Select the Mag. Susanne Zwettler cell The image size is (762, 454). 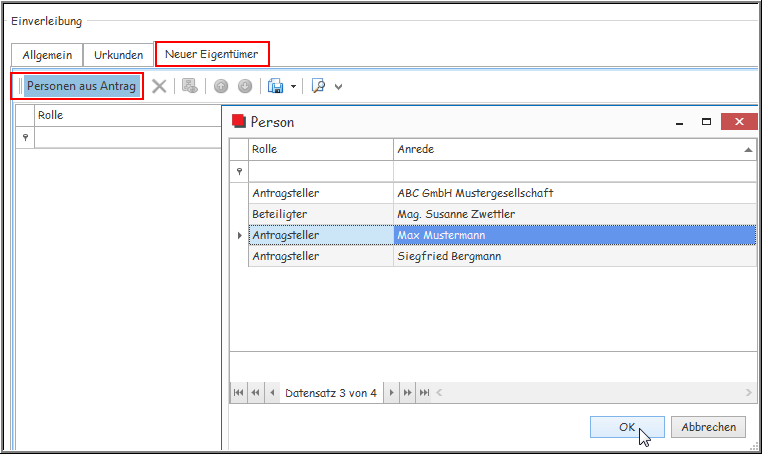click(574, 214)
